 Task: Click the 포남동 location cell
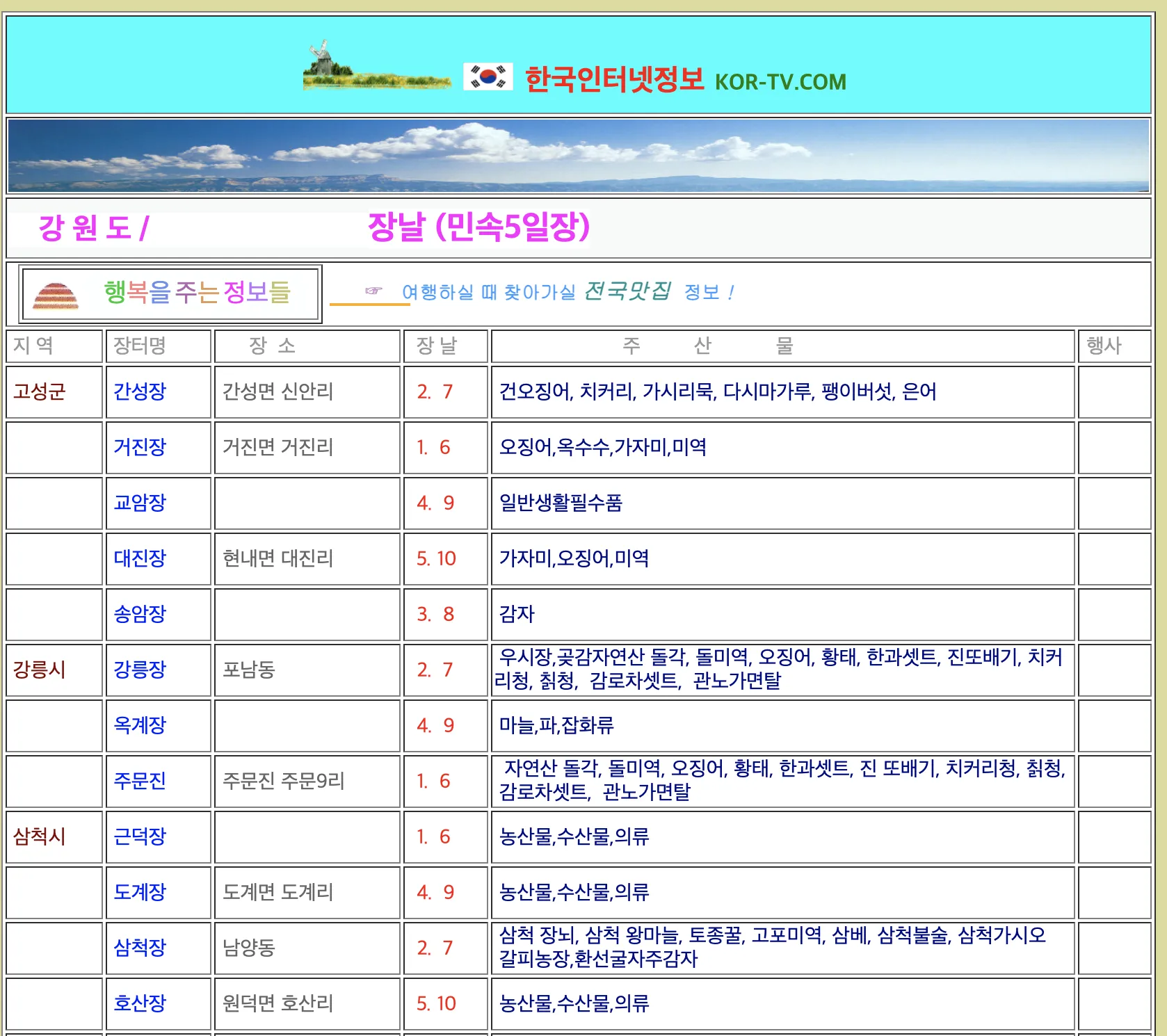(307, 670)
